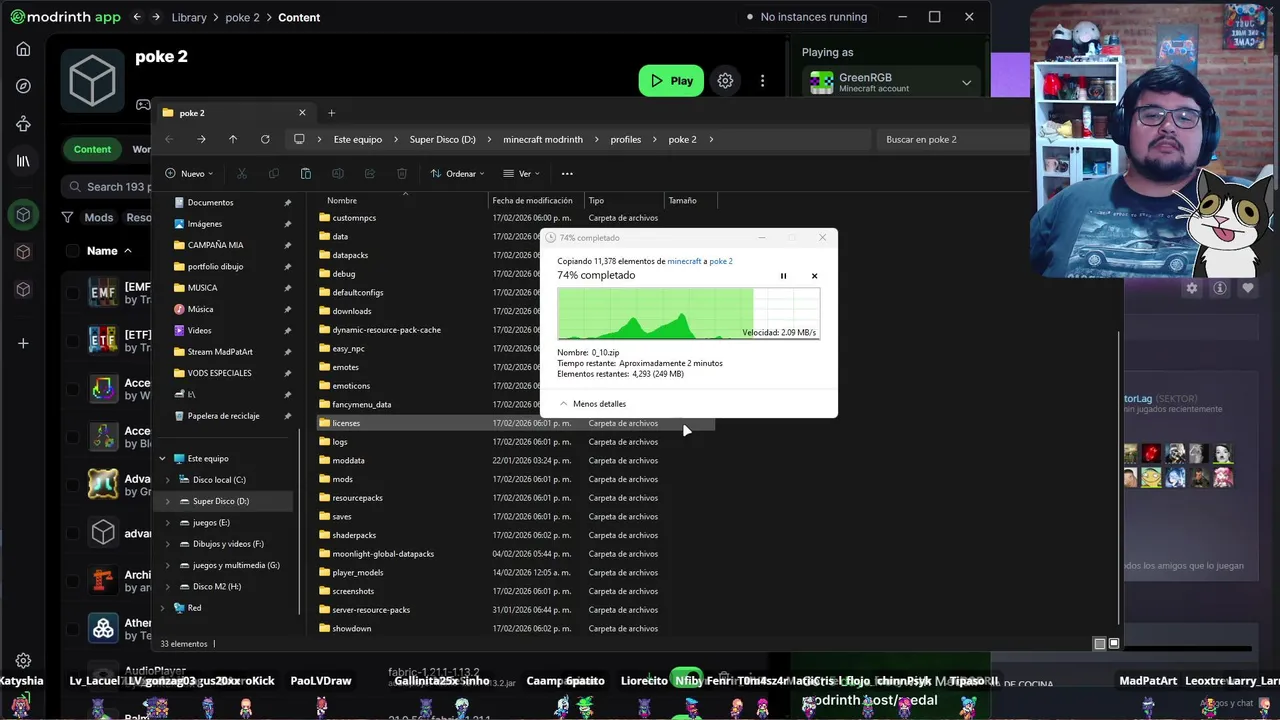
Task: Select the shaderpacks folder
Action: 354,535
